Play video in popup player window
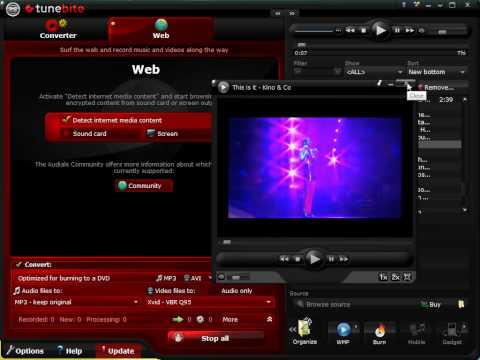The height and width of the screenshot is (360, 480). [314, 259]
